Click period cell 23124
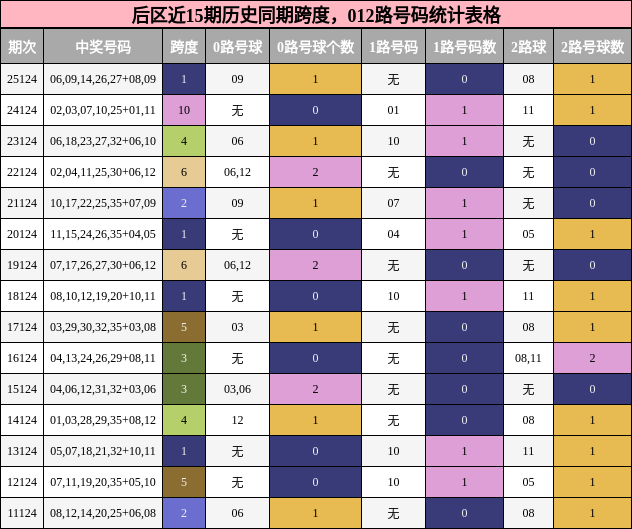 click(x=22, y=141)
